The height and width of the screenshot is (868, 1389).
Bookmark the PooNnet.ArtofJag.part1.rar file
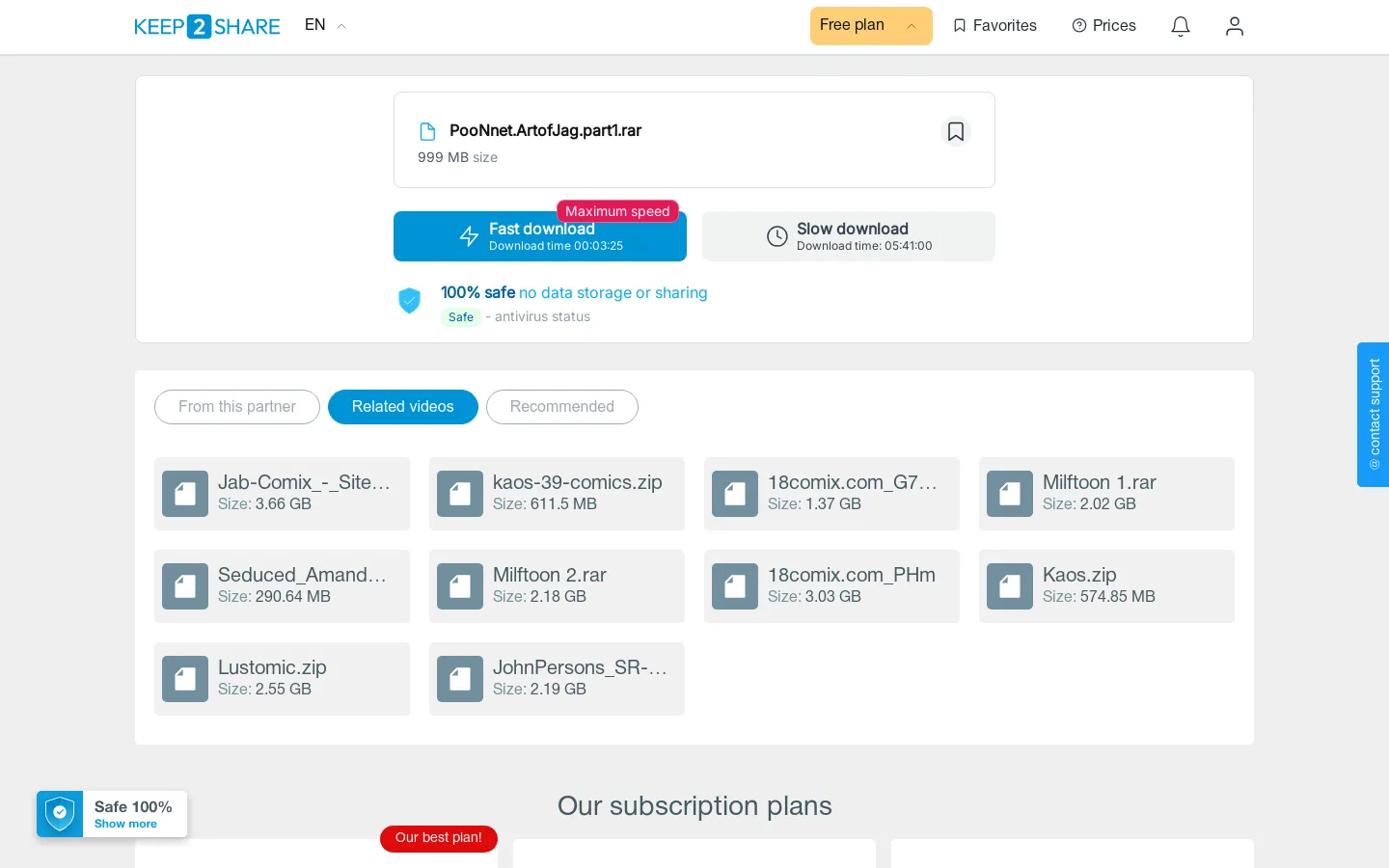955,131
